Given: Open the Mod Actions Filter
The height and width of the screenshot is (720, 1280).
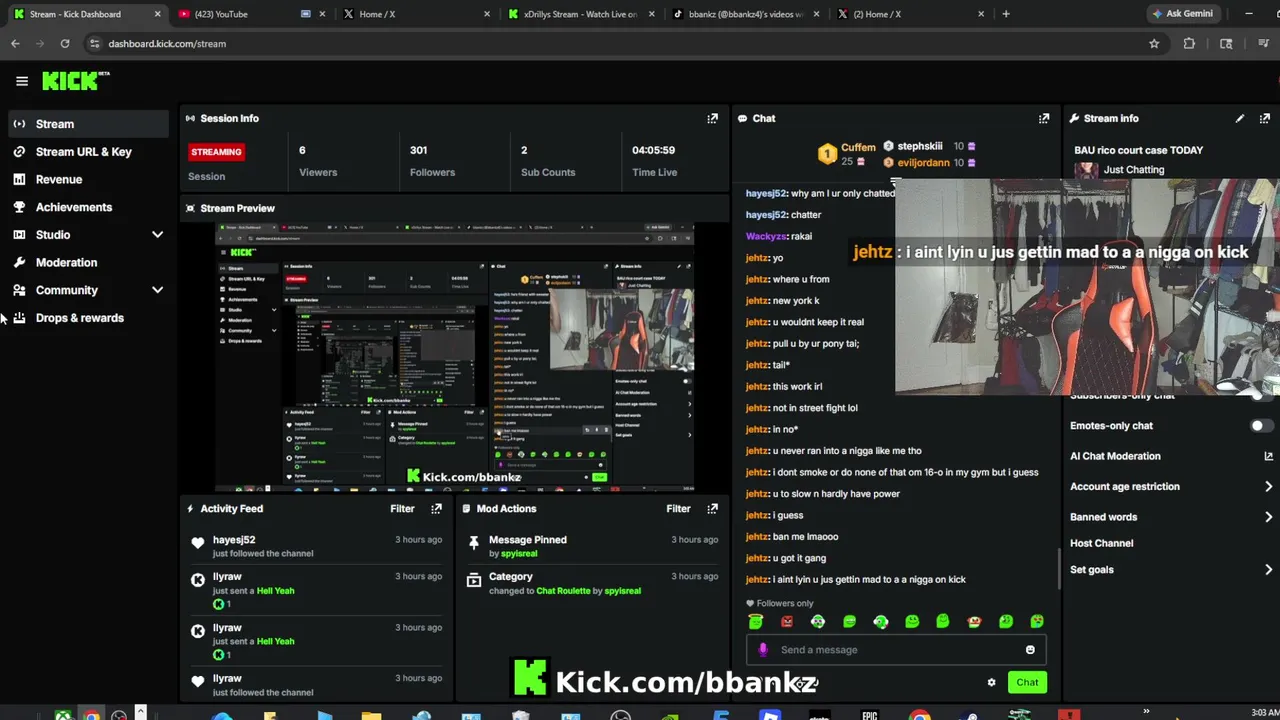Looking at the screenshot, I should point(678,508).
